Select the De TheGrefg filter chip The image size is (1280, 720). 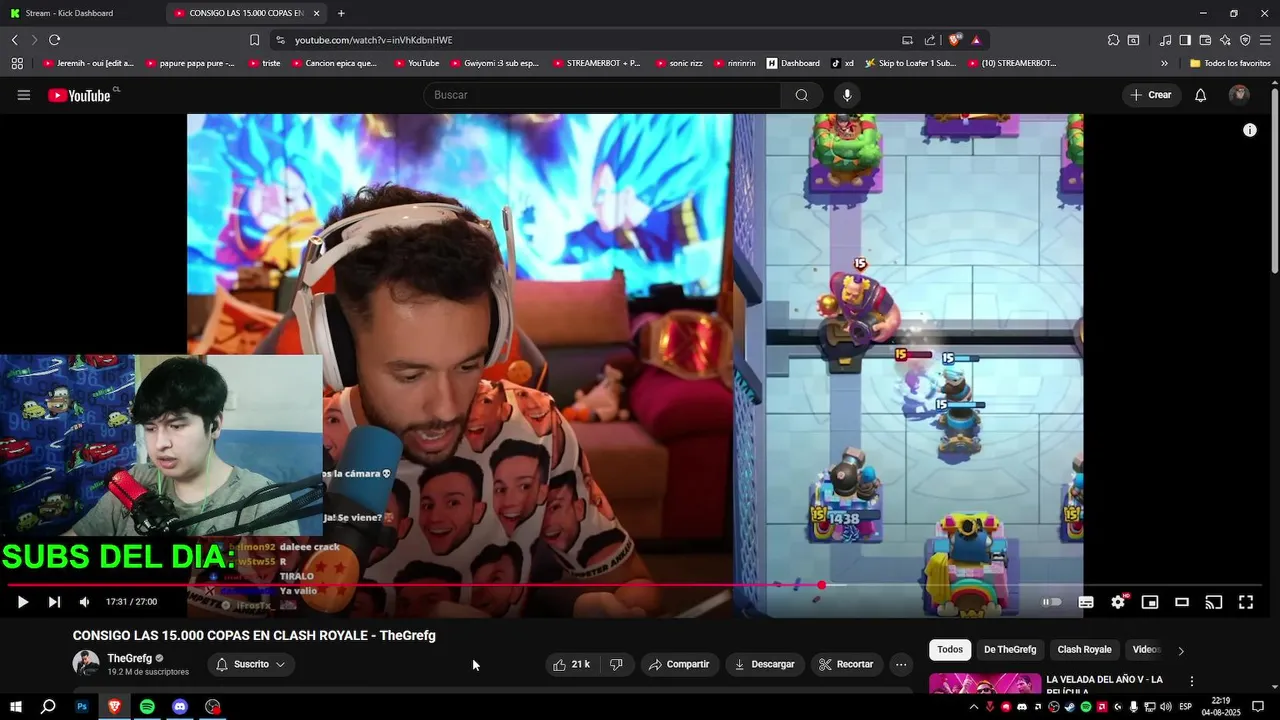[1010, 650]
